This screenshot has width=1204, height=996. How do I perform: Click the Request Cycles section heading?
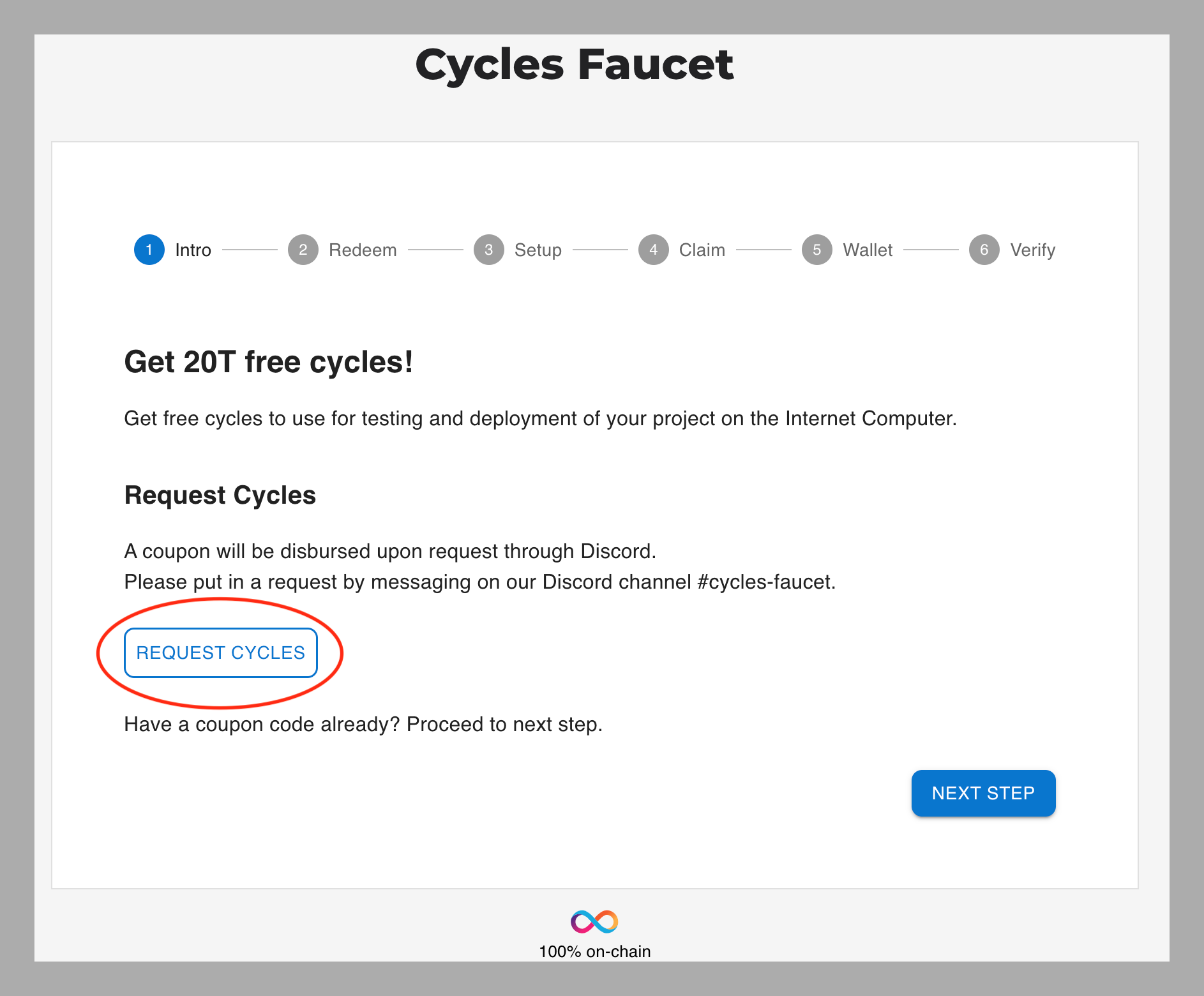click(x=220, y=495)
